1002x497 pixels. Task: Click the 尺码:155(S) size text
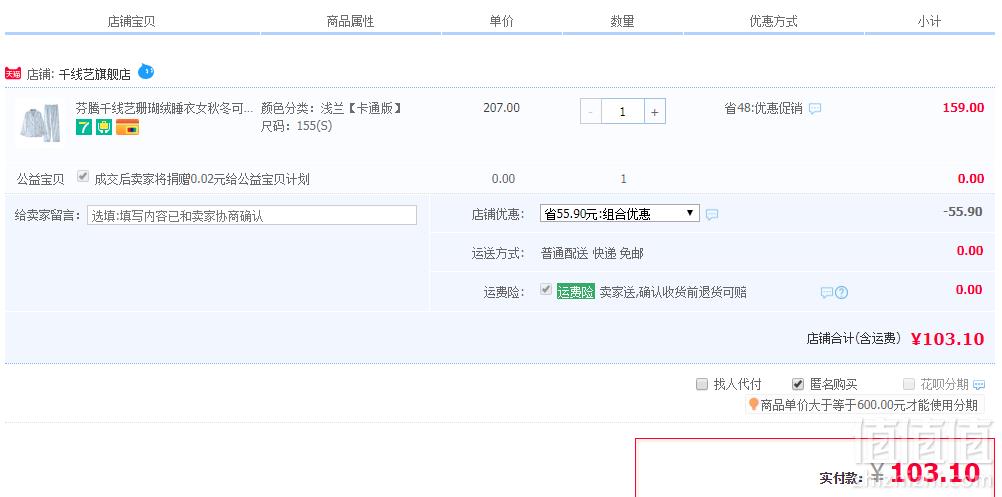click(297, 126)
